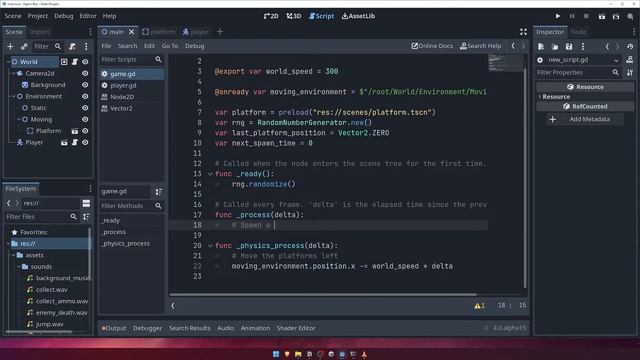Toggle visibility of Moving node
The width and height of the screenshot is (640, 360).
[85, 119]
